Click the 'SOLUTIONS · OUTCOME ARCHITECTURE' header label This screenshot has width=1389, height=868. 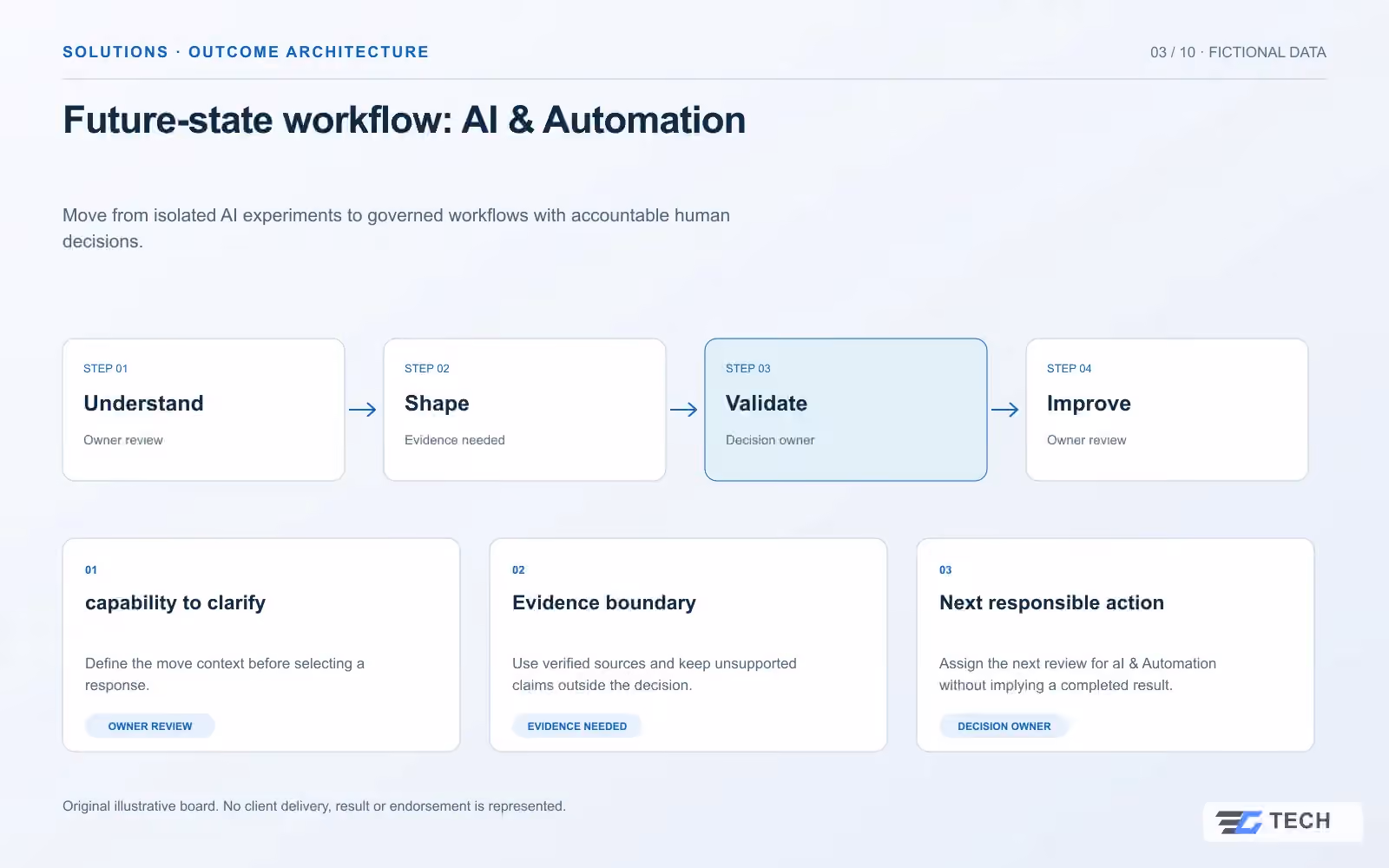click(x=246, y=52)
